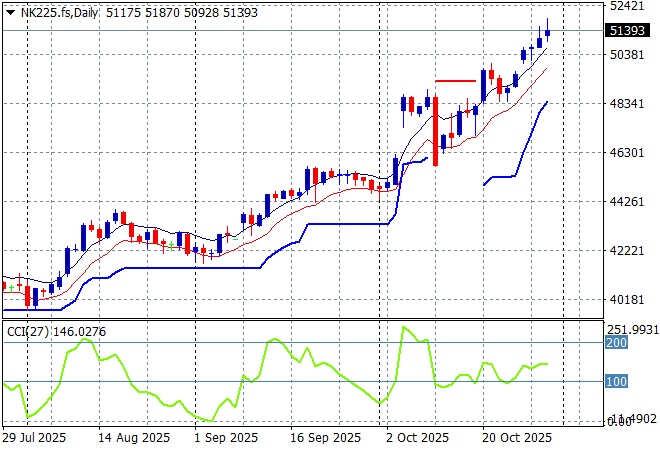Click the 44261 price axis label
The height and width of the screenshot is (450, 660).
click(x=625, y=202)
